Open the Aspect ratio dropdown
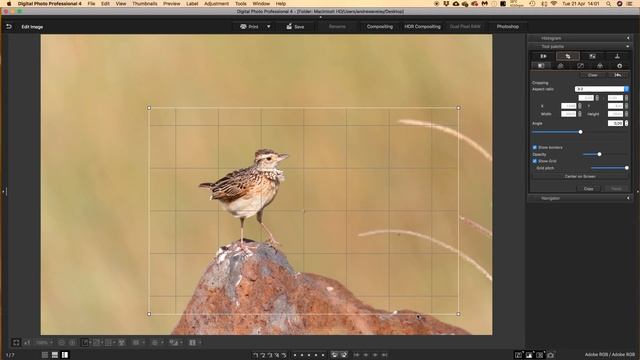The height and width of the screenshot is (360, 640). click(x=602, y=89)
